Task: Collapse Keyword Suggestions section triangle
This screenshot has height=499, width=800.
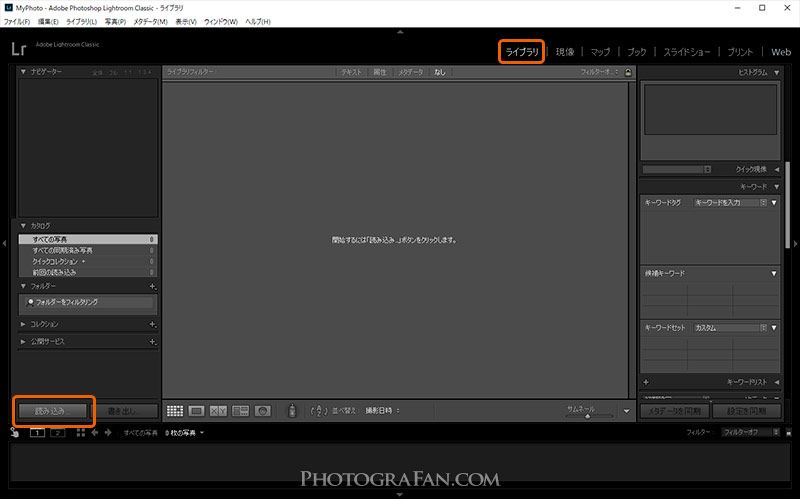Action: 774,273
